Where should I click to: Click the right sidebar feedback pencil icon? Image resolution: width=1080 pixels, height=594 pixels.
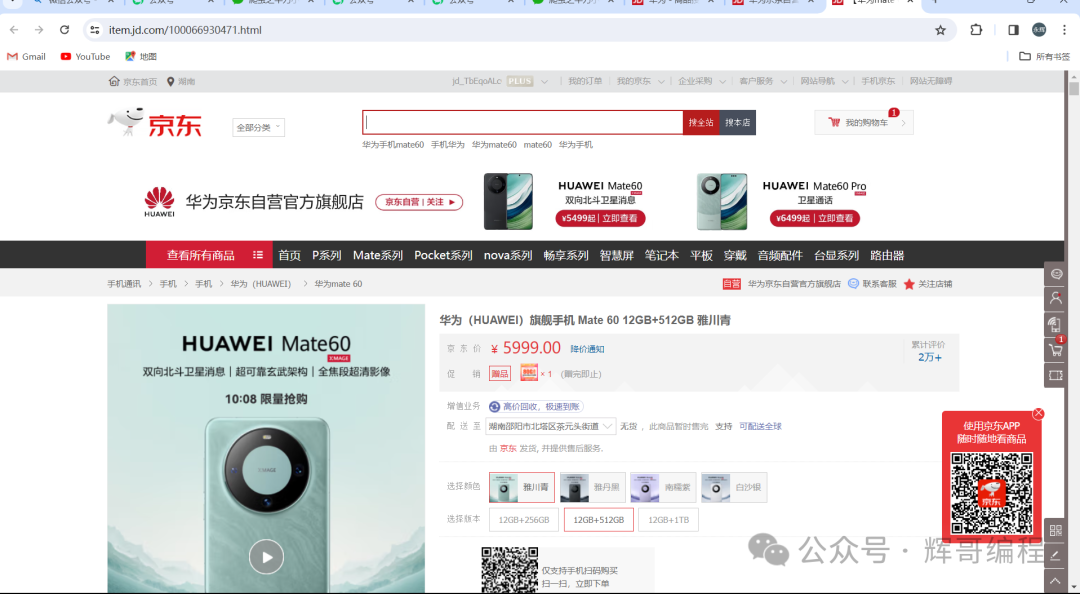[x=1055, y=555]
